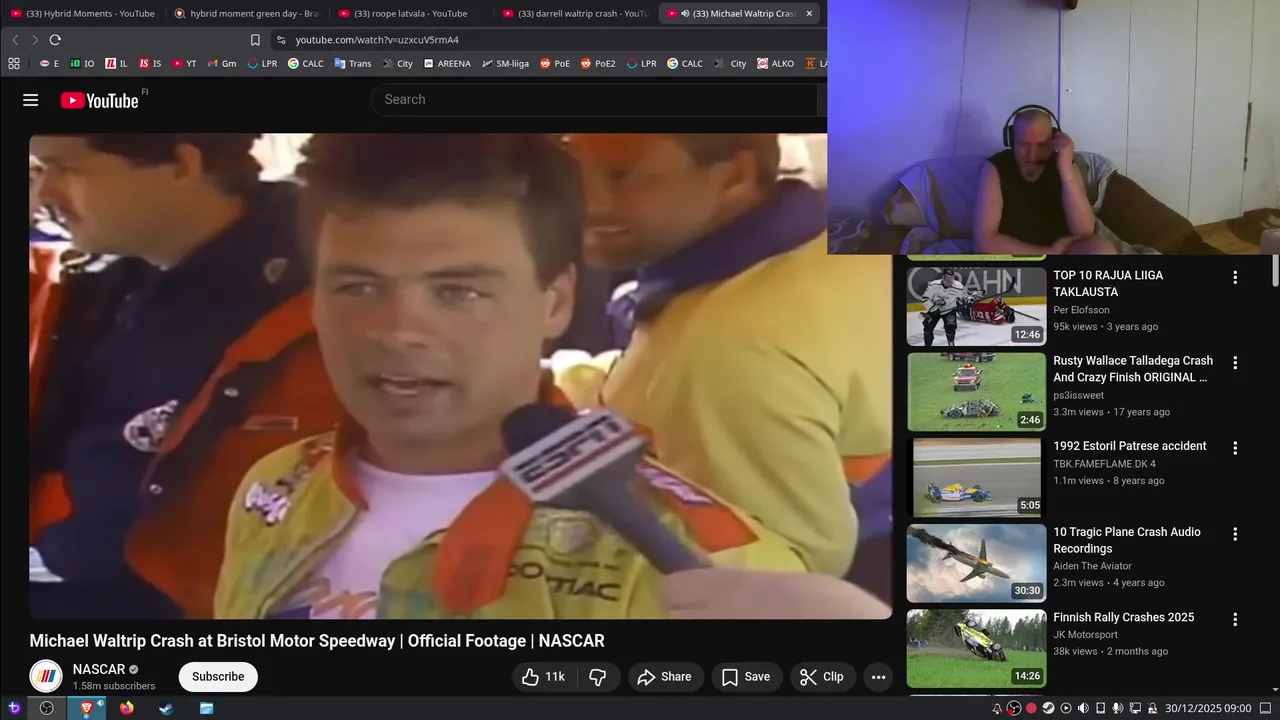Open the microphone control in system tray
The width and height of the screenshot is (1280, 720).
click(x=1118, y=708)
